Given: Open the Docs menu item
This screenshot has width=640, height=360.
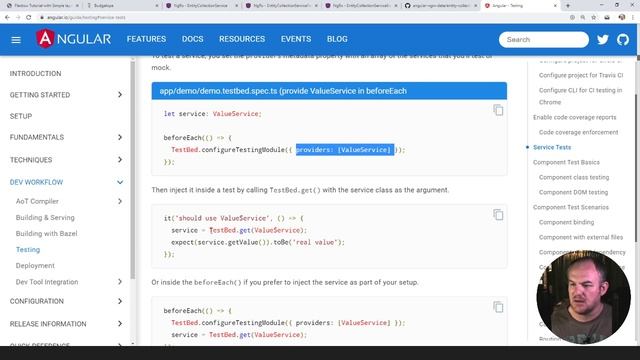Looking at the screenshot, I should [192, 39].
